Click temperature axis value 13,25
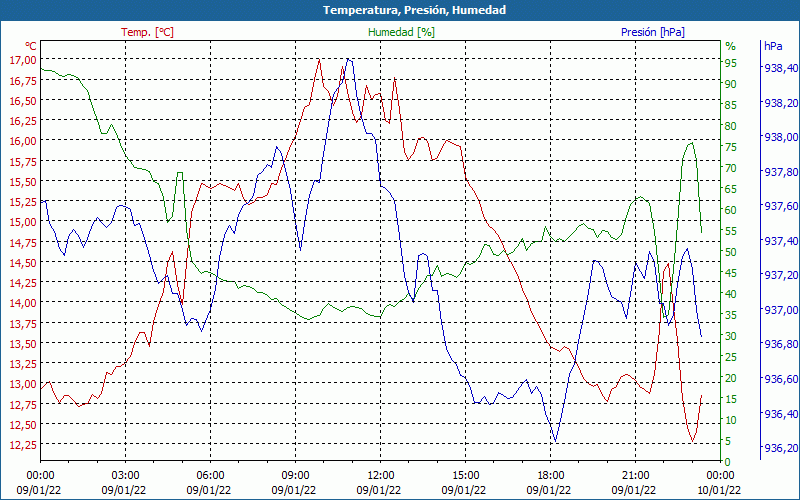The height and width of the screenshot is (500, 800). pos(23,364)
